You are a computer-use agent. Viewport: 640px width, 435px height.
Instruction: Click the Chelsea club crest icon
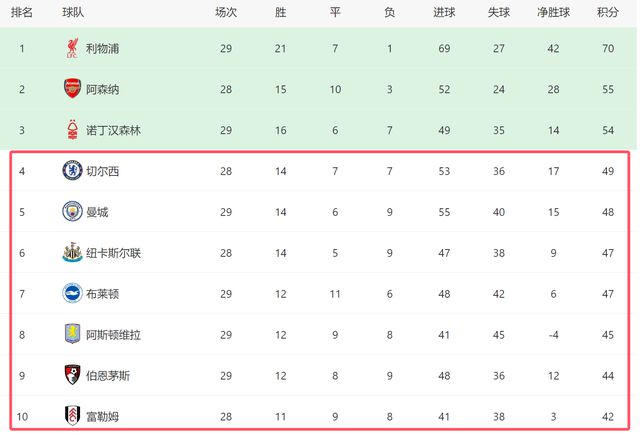(72, 171)
